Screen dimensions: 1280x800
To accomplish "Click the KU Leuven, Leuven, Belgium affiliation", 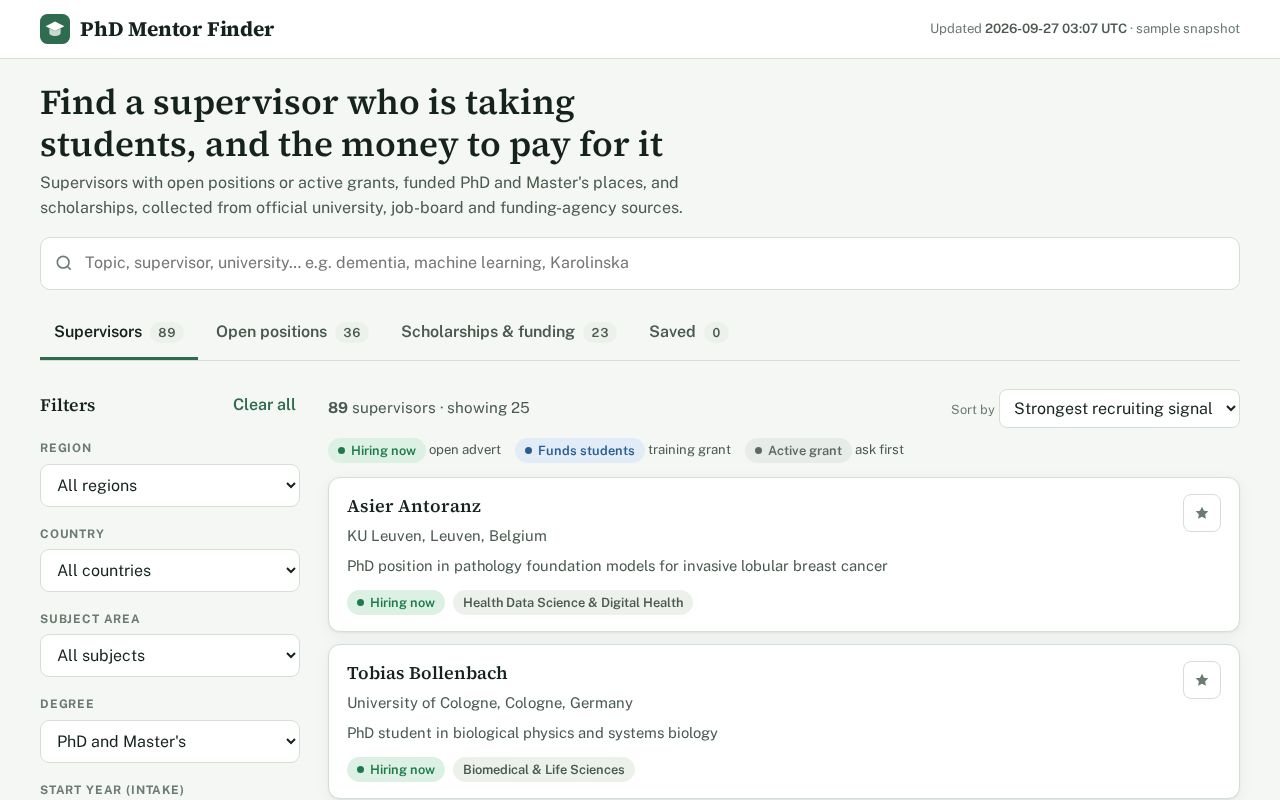I will (x=447, y=536).
